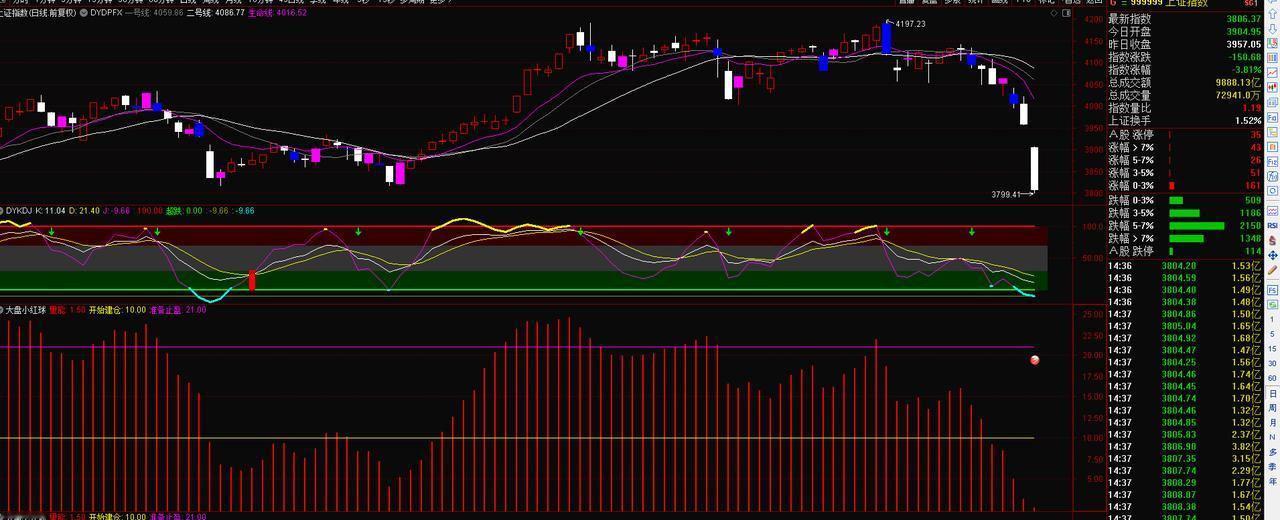Click the 总成交量 value 72941.0万
The width and height of the screenshot is (1280, 520).
[x=1238, y=96]
